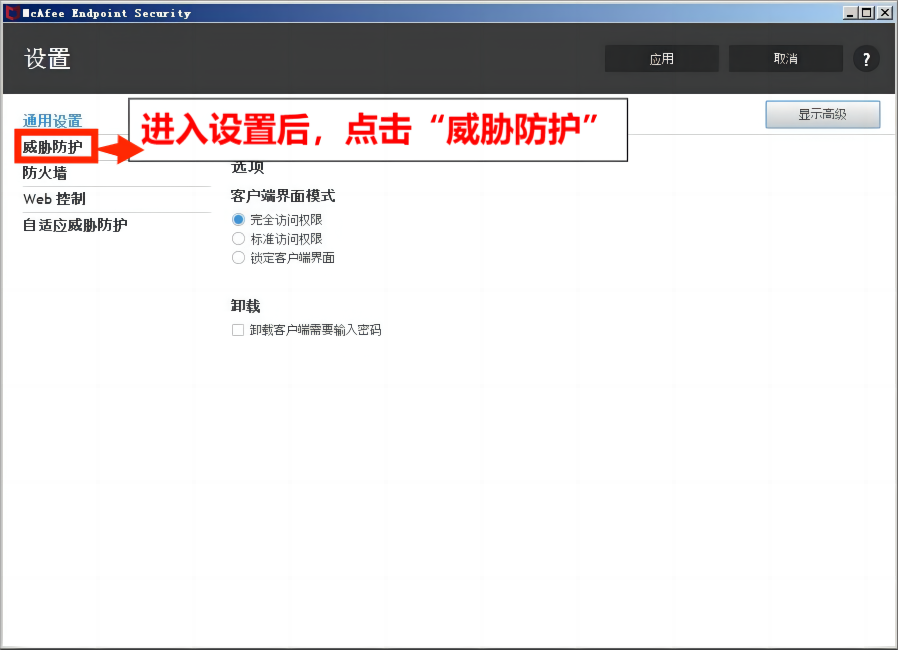Screen dimensions: 898x650
Task: Open the Web 控制 section
Action: (54, 199)
